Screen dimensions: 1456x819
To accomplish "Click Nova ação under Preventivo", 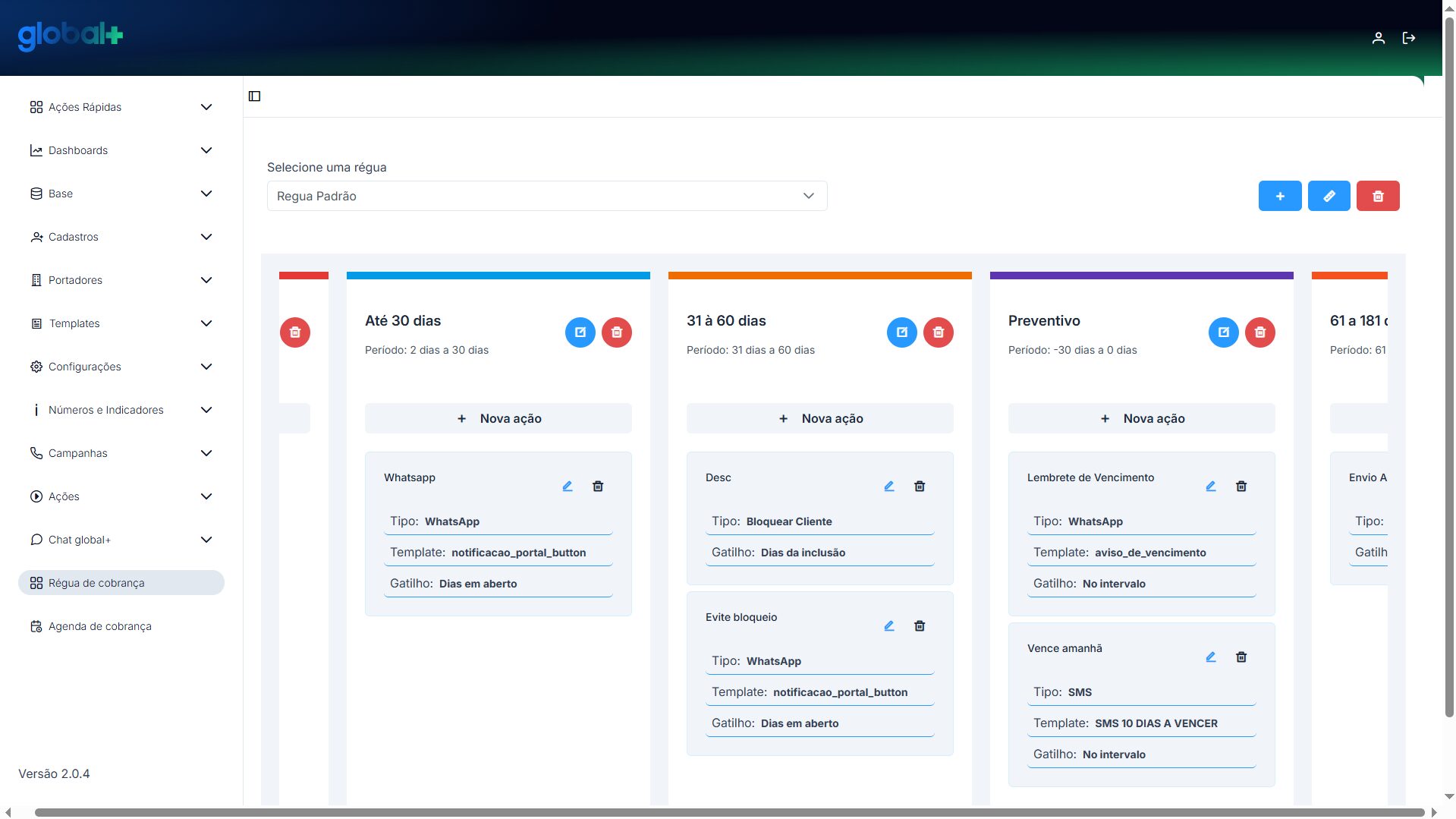I will pyautogui.click(x=1141, y=418).
